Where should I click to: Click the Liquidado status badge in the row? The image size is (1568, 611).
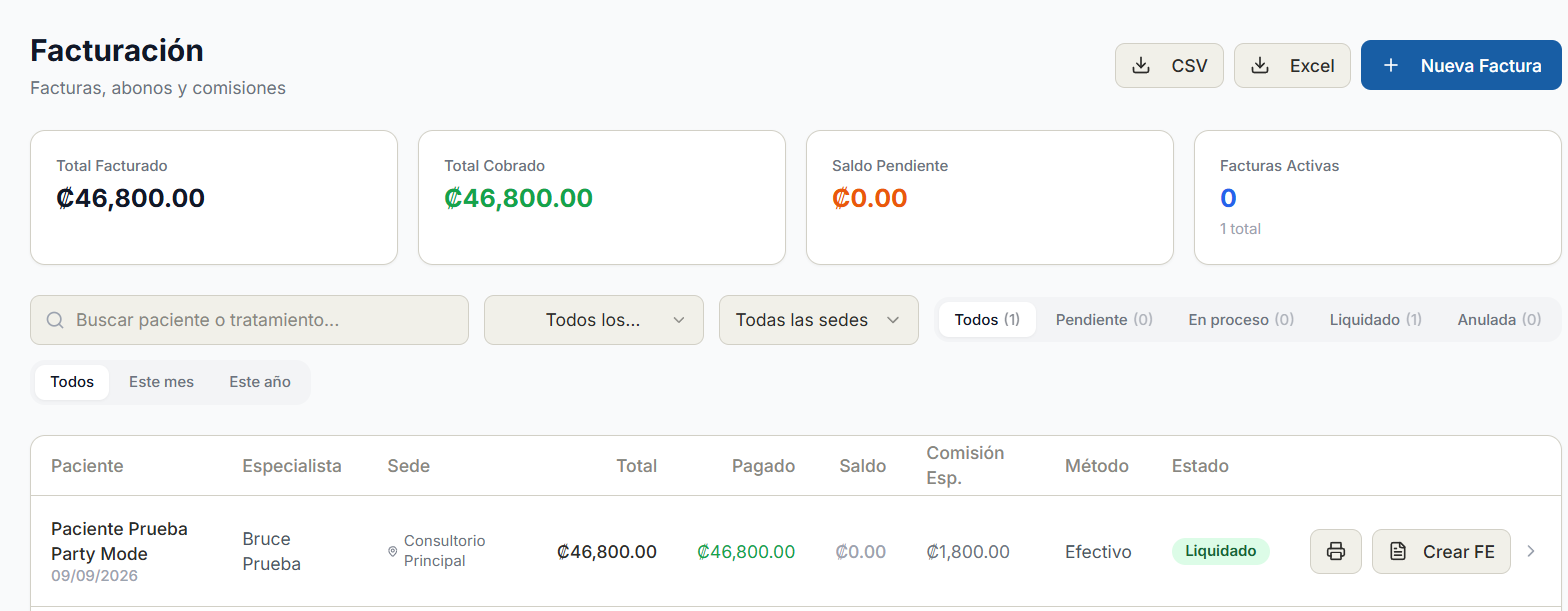coord(1221,551)
